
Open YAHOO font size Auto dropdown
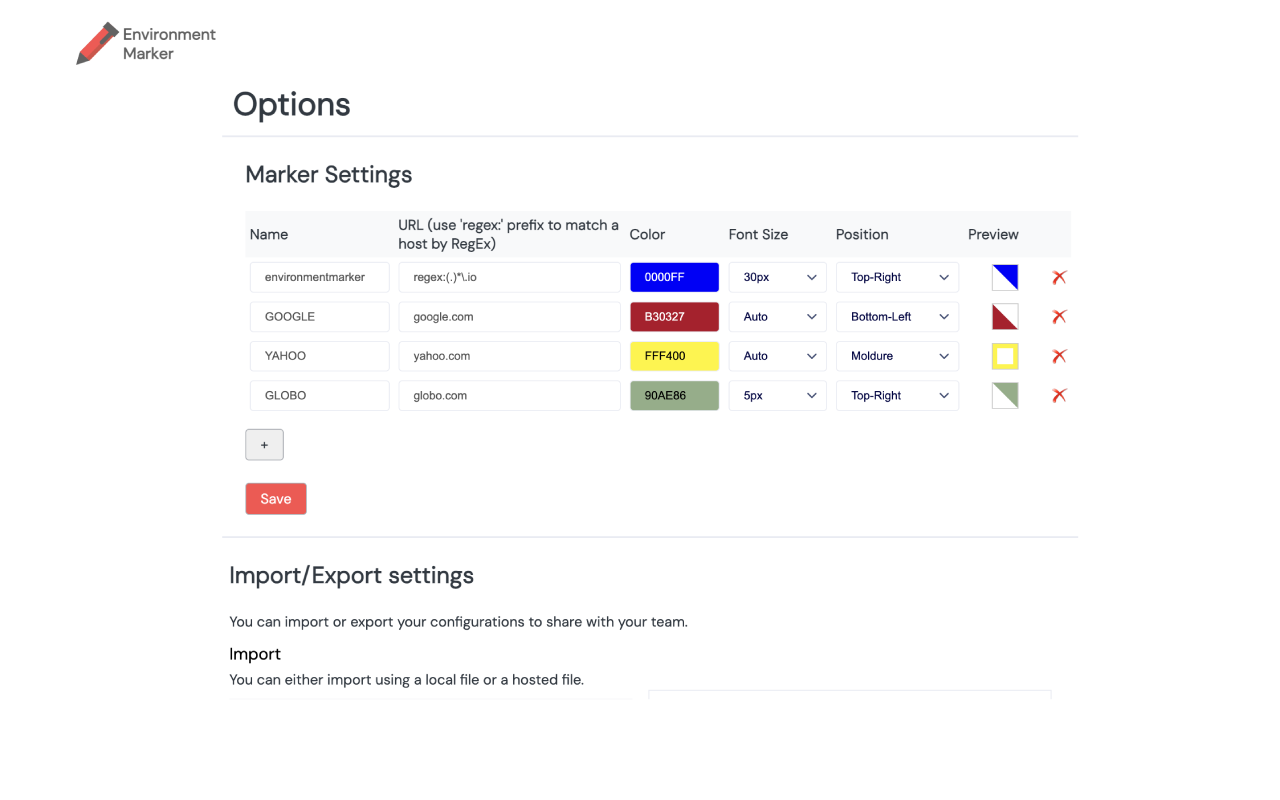(x=777, y=356)
